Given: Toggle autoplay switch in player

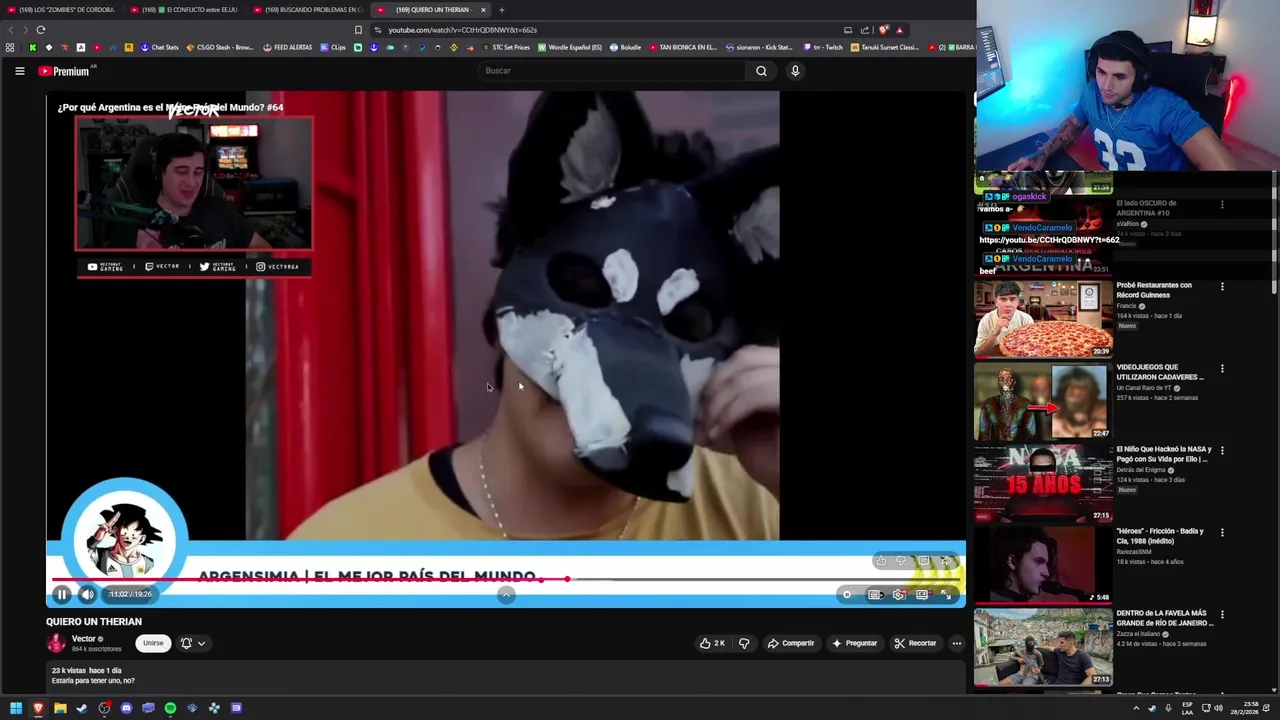Looking at the screenshot, I should pyautogui.click(x=847, y=594).
